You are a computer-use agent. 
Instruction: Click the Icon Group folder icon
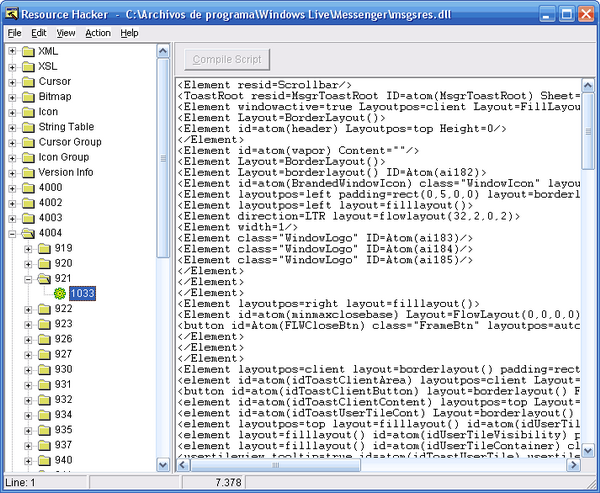(28, 157)
